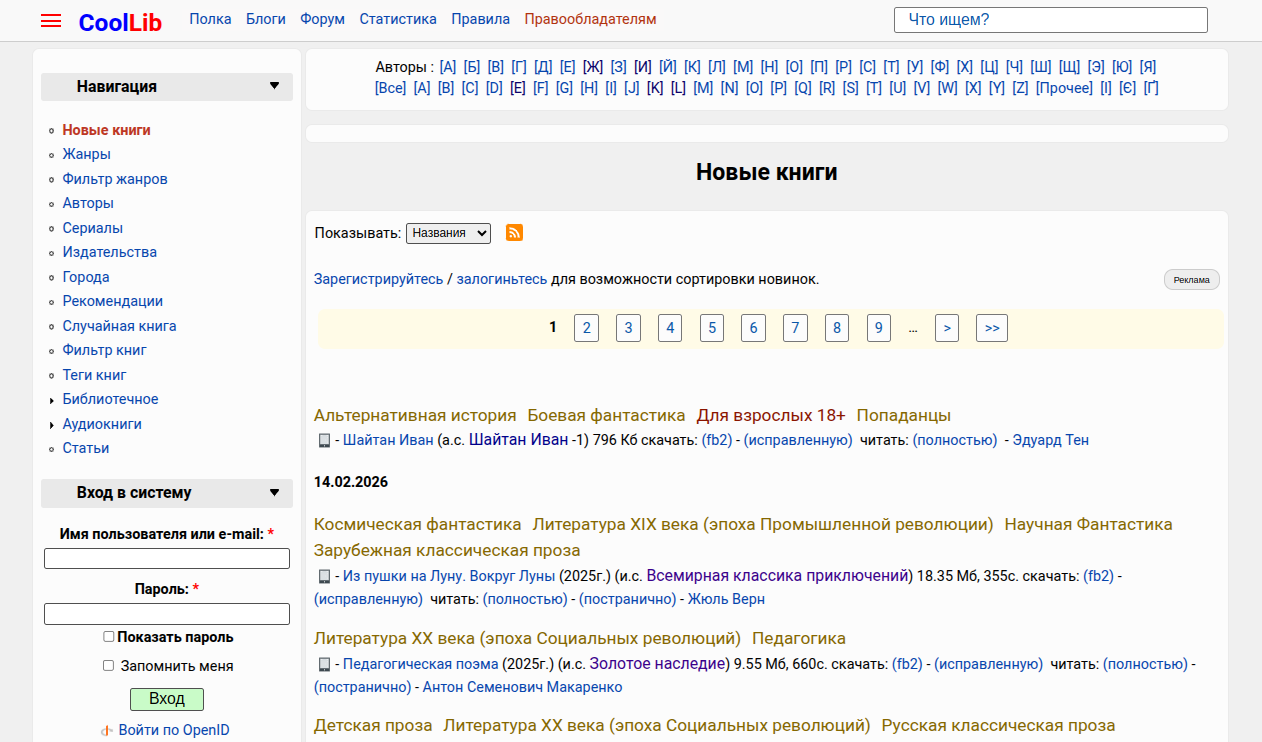1262x742 pixels.
Task: Open the Форум menu item
Action: click(x=322, y=19)
